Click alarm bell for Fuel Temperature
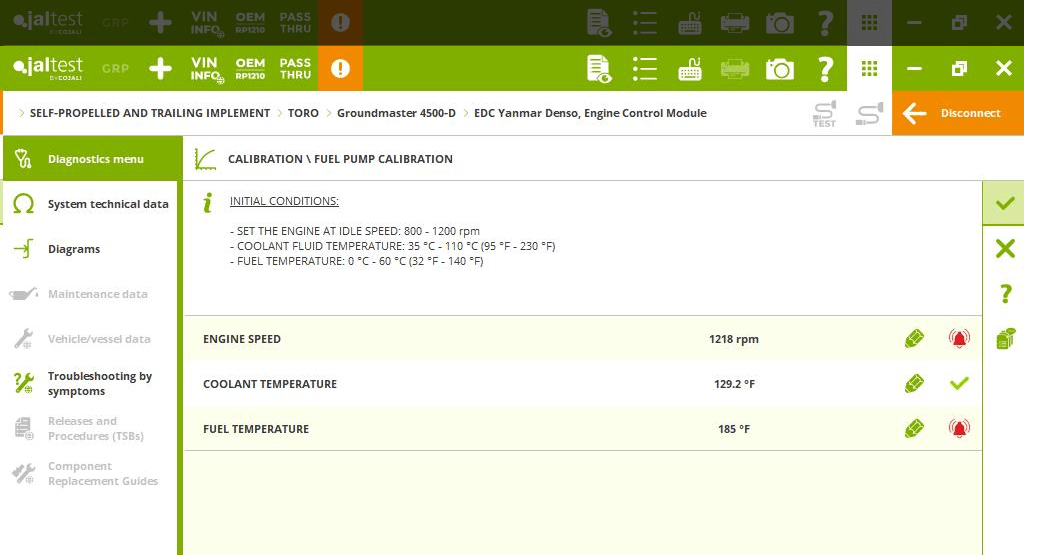Image resolution: width=1038 pixels, height=555 pixels. point(959,429)
